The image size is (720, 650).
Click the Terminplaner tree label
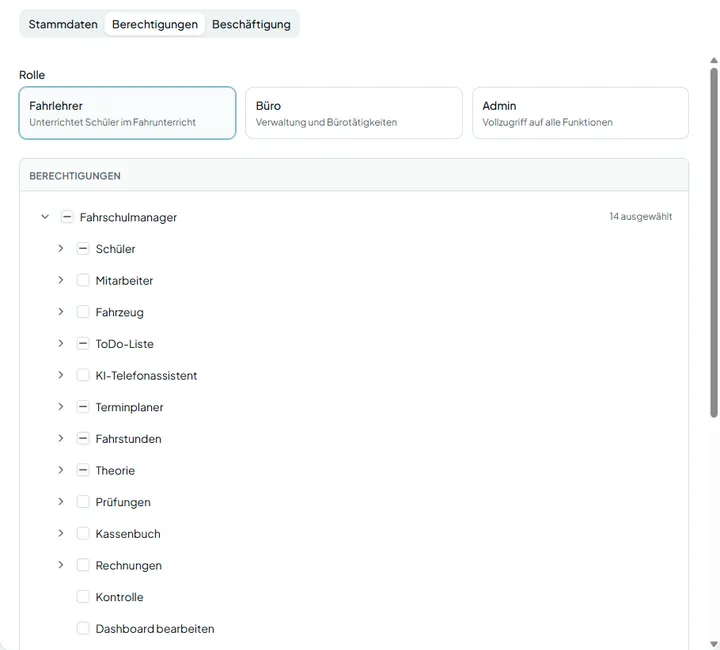[x=129, y=407]
